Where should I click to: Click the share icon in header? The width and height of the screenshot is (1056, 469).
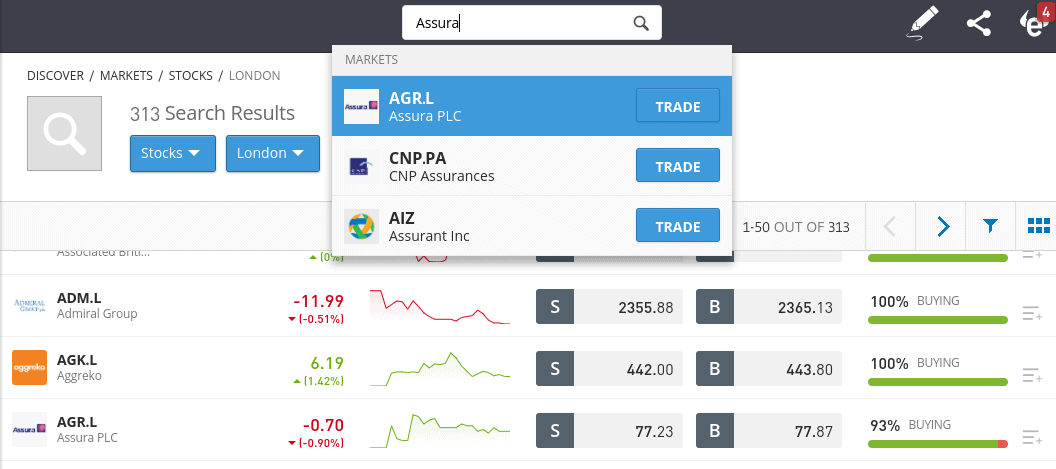coord(979,24)
